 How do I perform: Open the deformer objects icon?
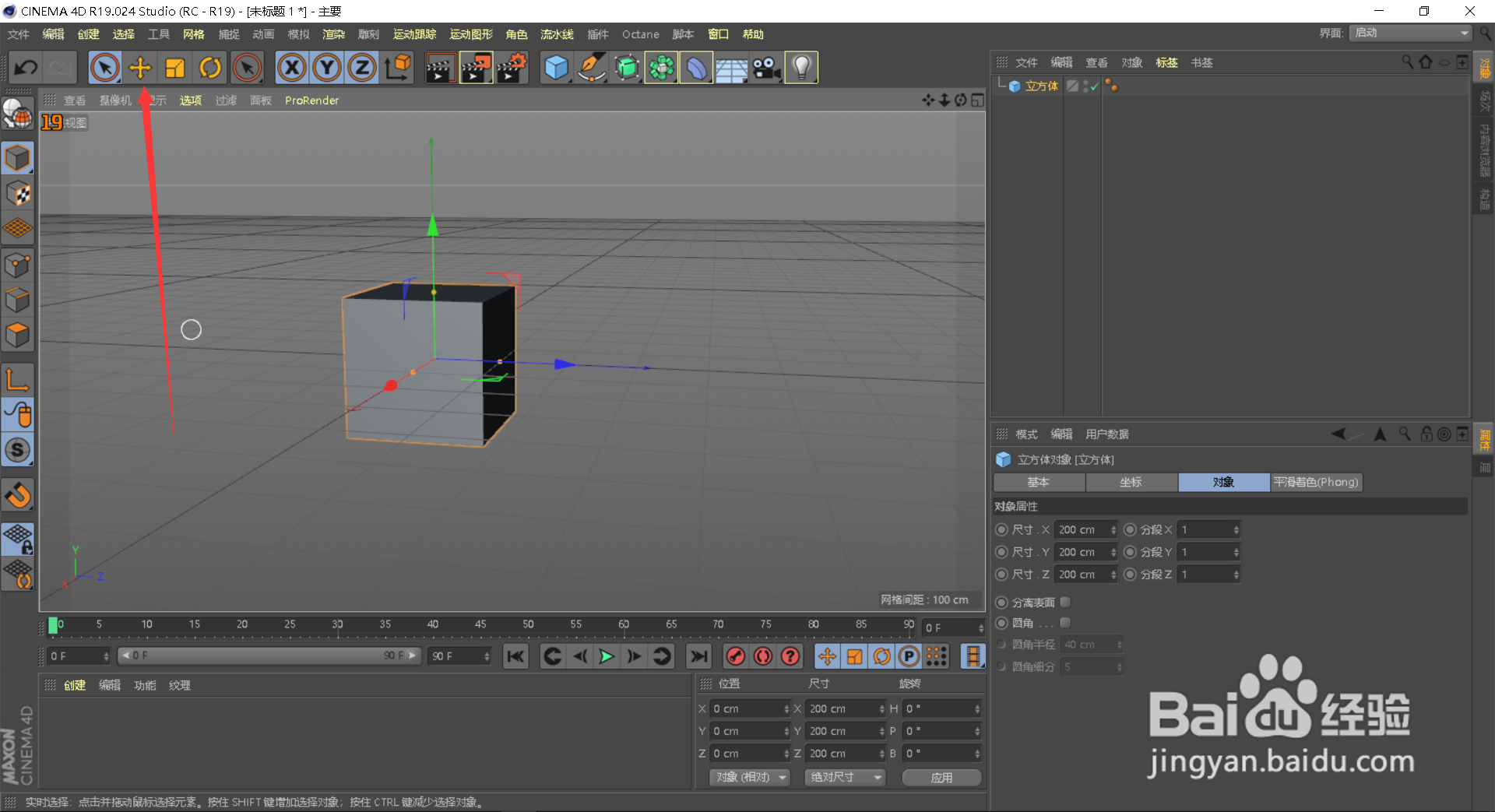point(697,68)
